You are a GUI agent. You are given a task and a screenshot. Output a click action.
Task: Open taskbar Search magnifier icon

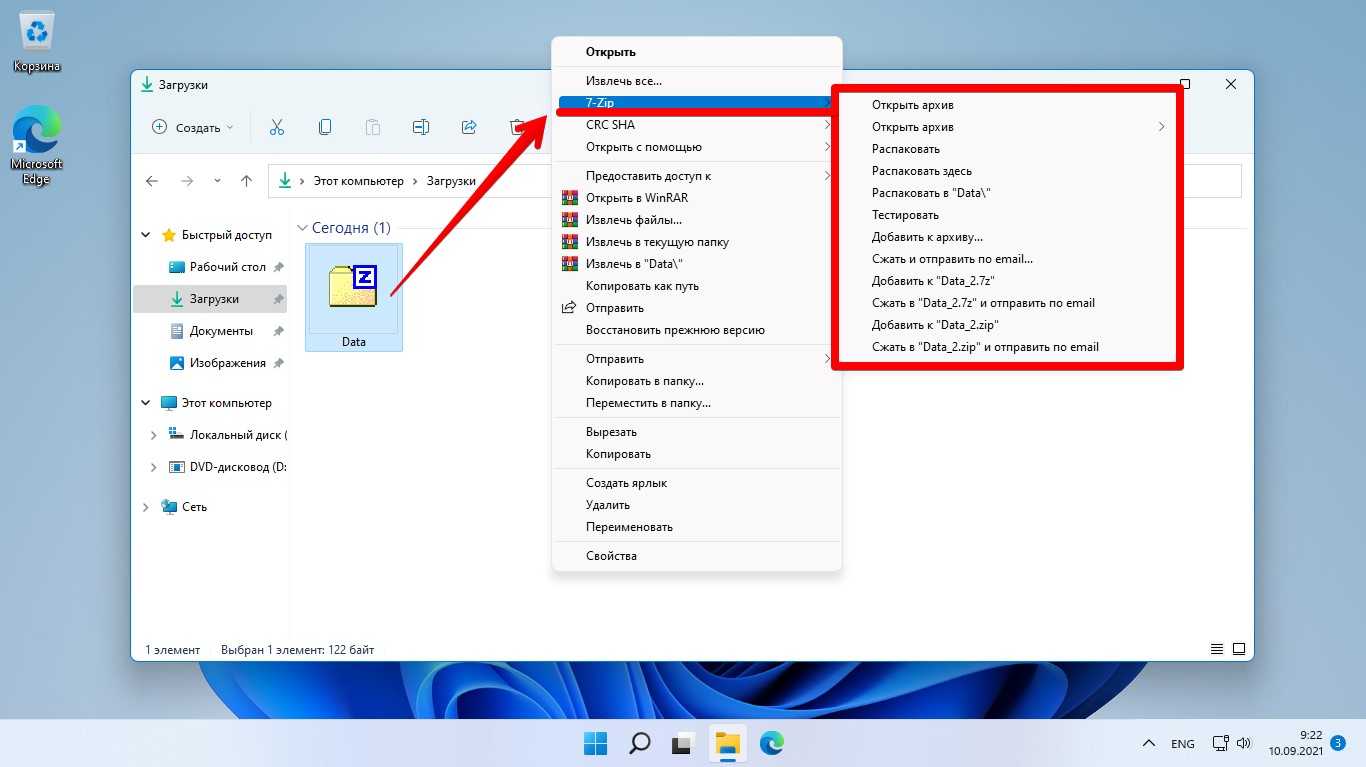tap(639, 743)
